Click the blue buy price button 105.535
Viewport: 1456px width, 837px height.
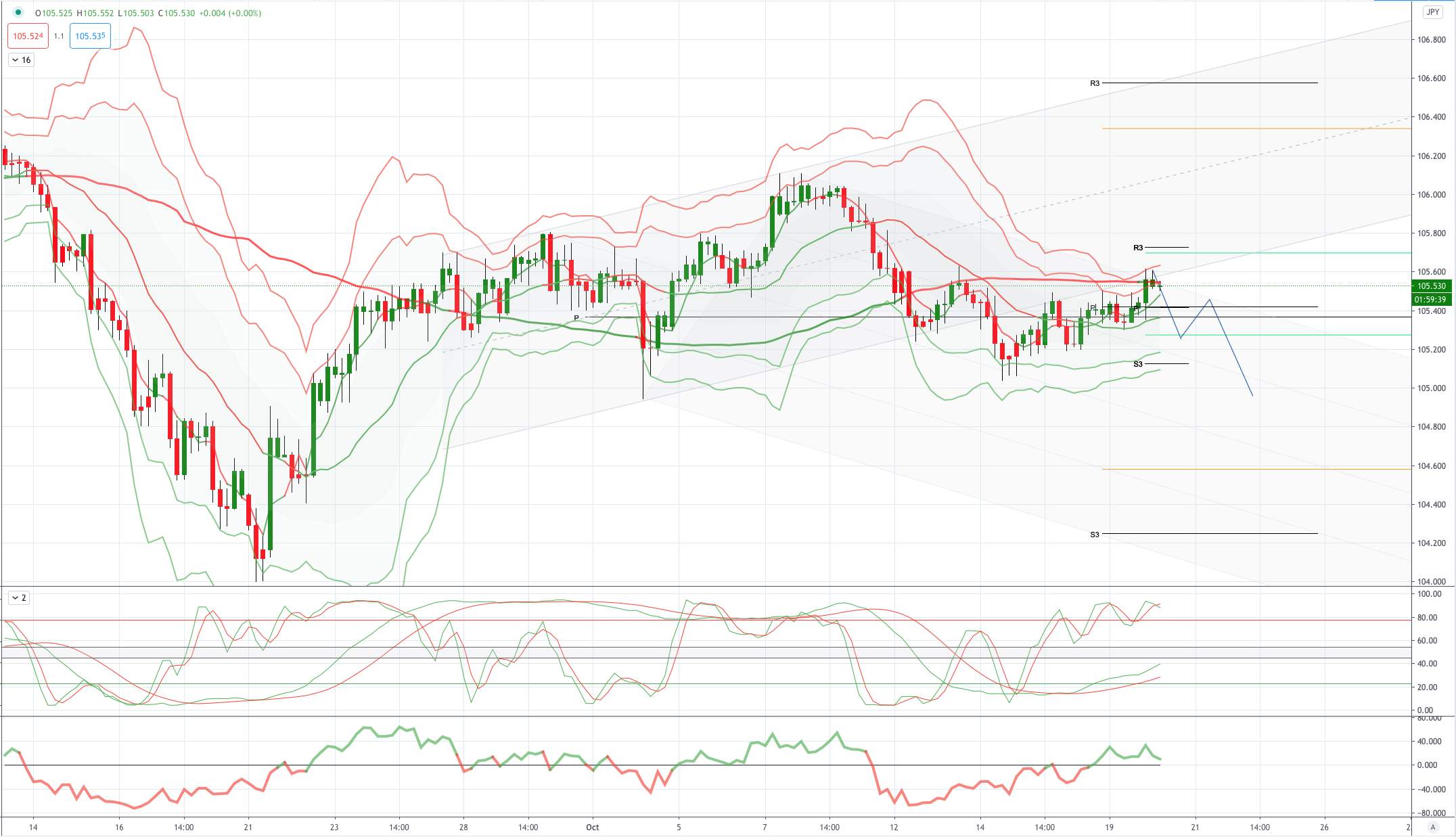pyautogui.click(x=90, y=36)
